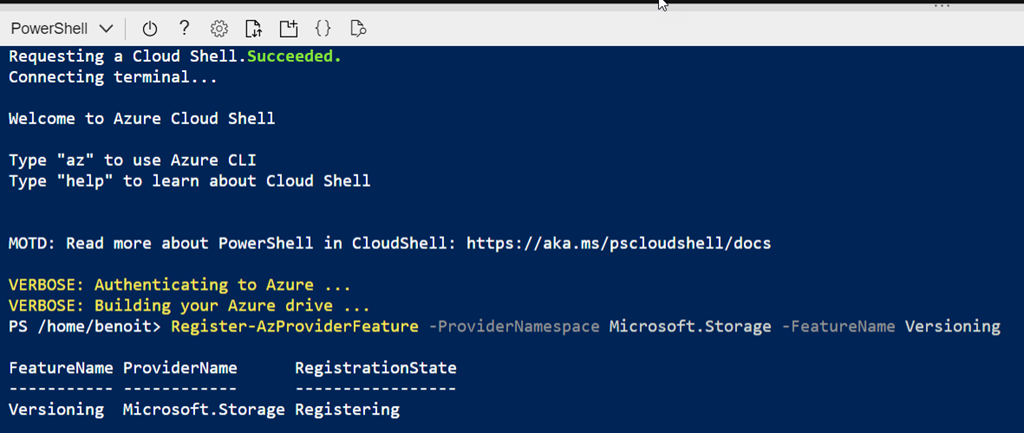Restart Cloud Shell with the power icon
Screen dimensions: 1024x433
pyautogui.click(x=150, y=28)
